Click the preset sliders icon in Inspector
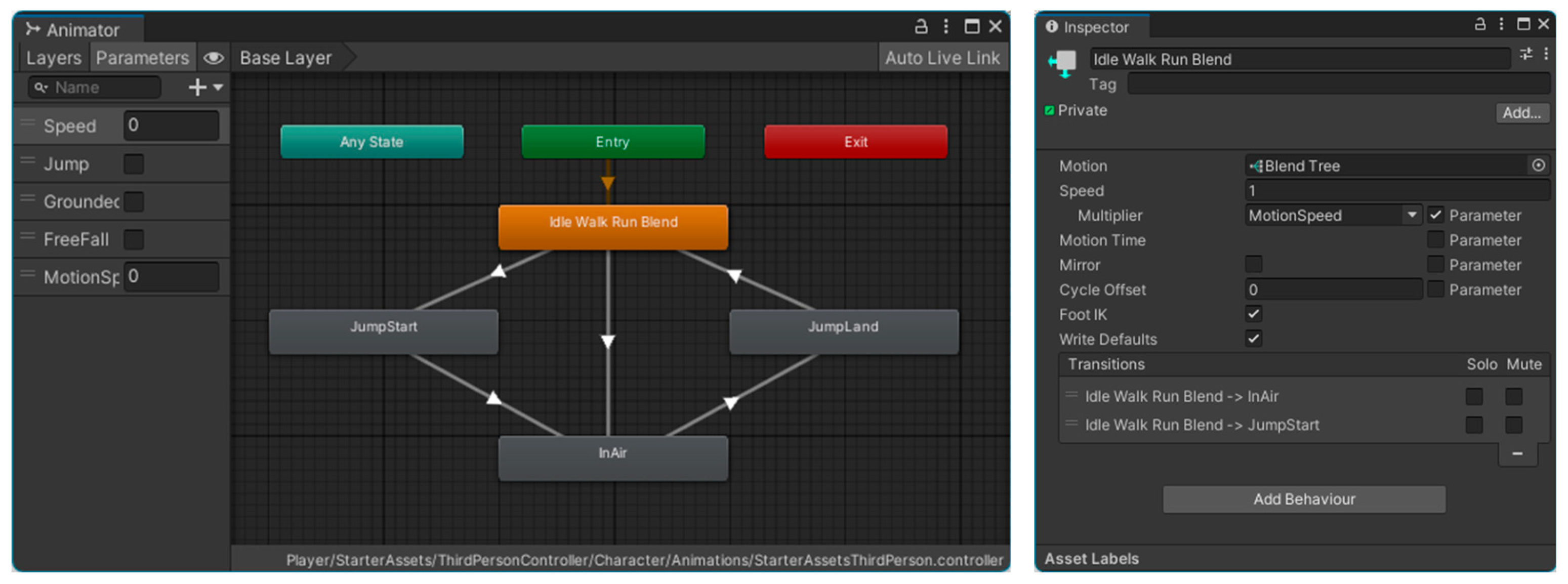Image resolution: width=1568 pixels, height=584 pixels. (x=1526, y=54)
